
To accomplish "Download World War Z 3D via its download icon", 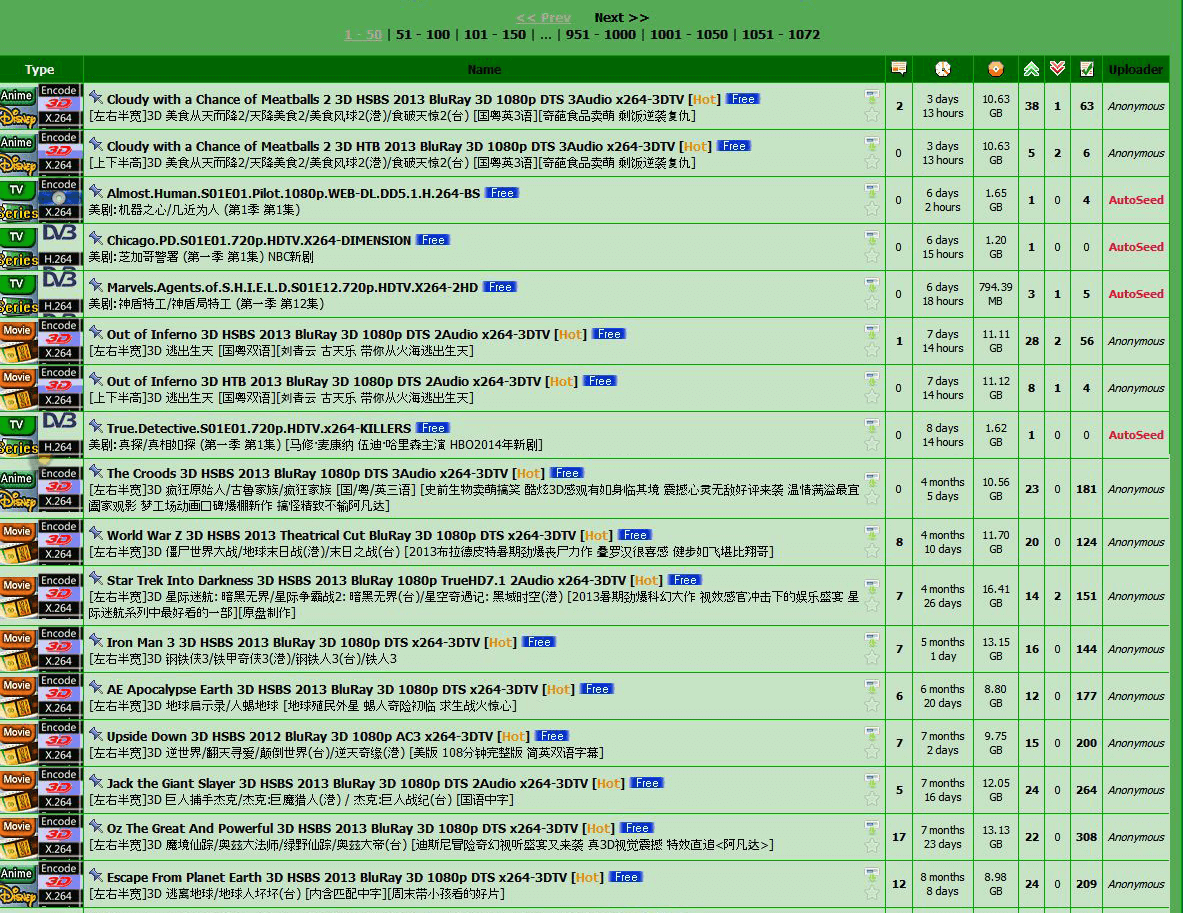I will (x=871, y=533).
